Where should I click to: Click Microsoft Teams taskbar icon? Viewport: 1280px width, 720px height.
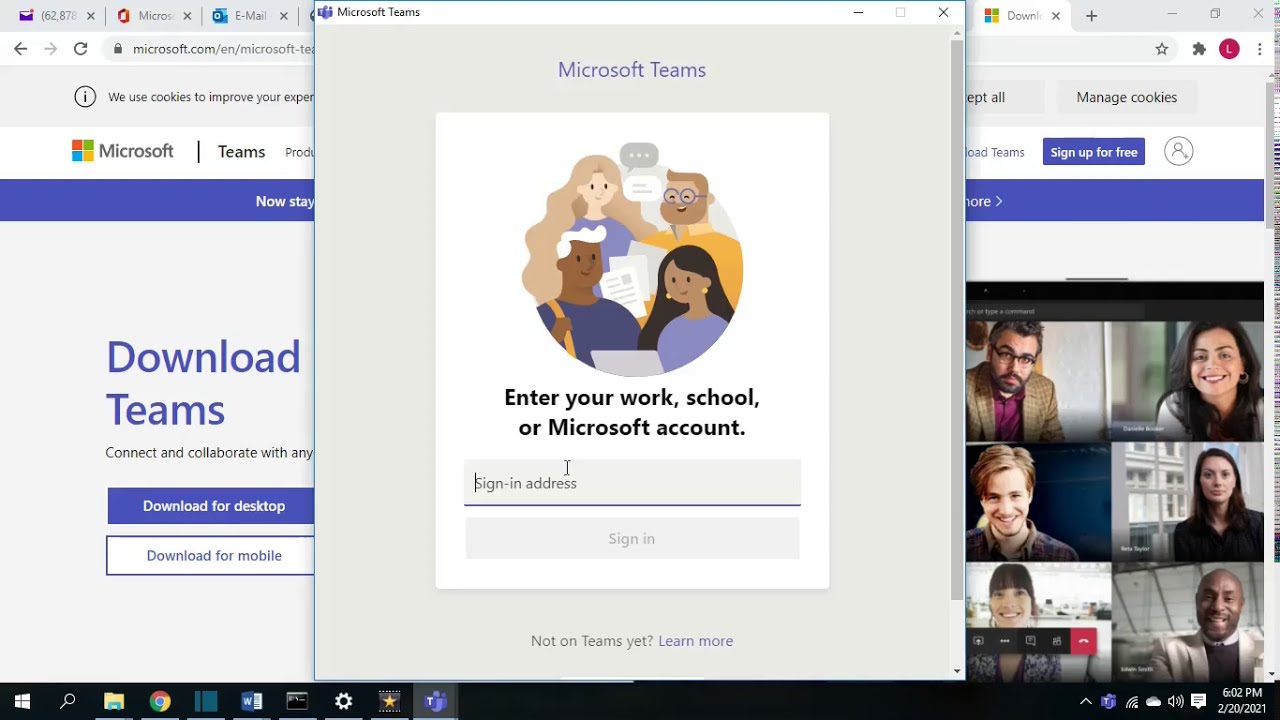435,702
